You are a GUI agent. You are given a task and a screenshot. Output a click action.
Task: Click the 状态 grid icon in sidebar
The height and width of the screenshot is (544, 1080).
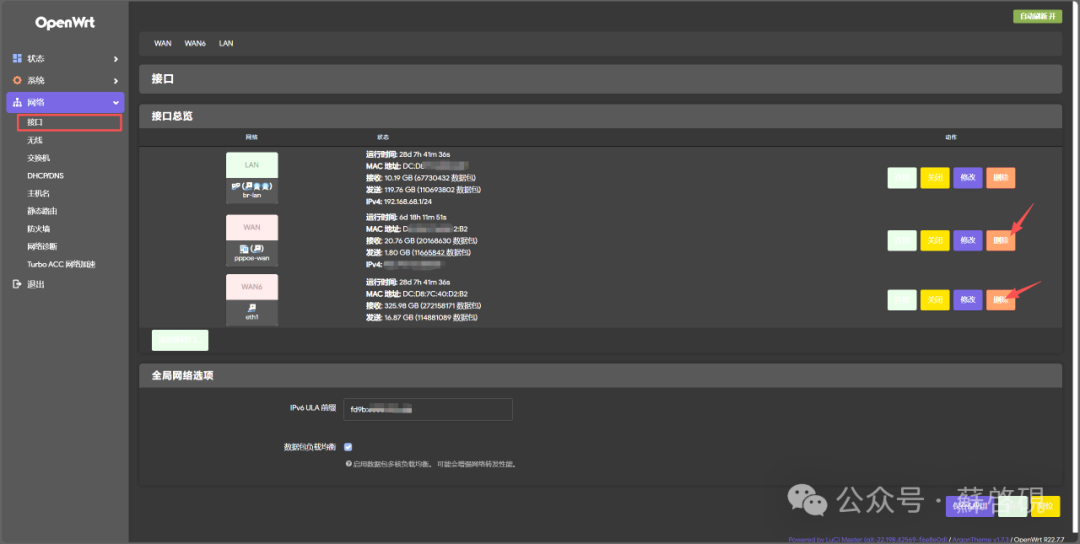click(x=17, y=59)
